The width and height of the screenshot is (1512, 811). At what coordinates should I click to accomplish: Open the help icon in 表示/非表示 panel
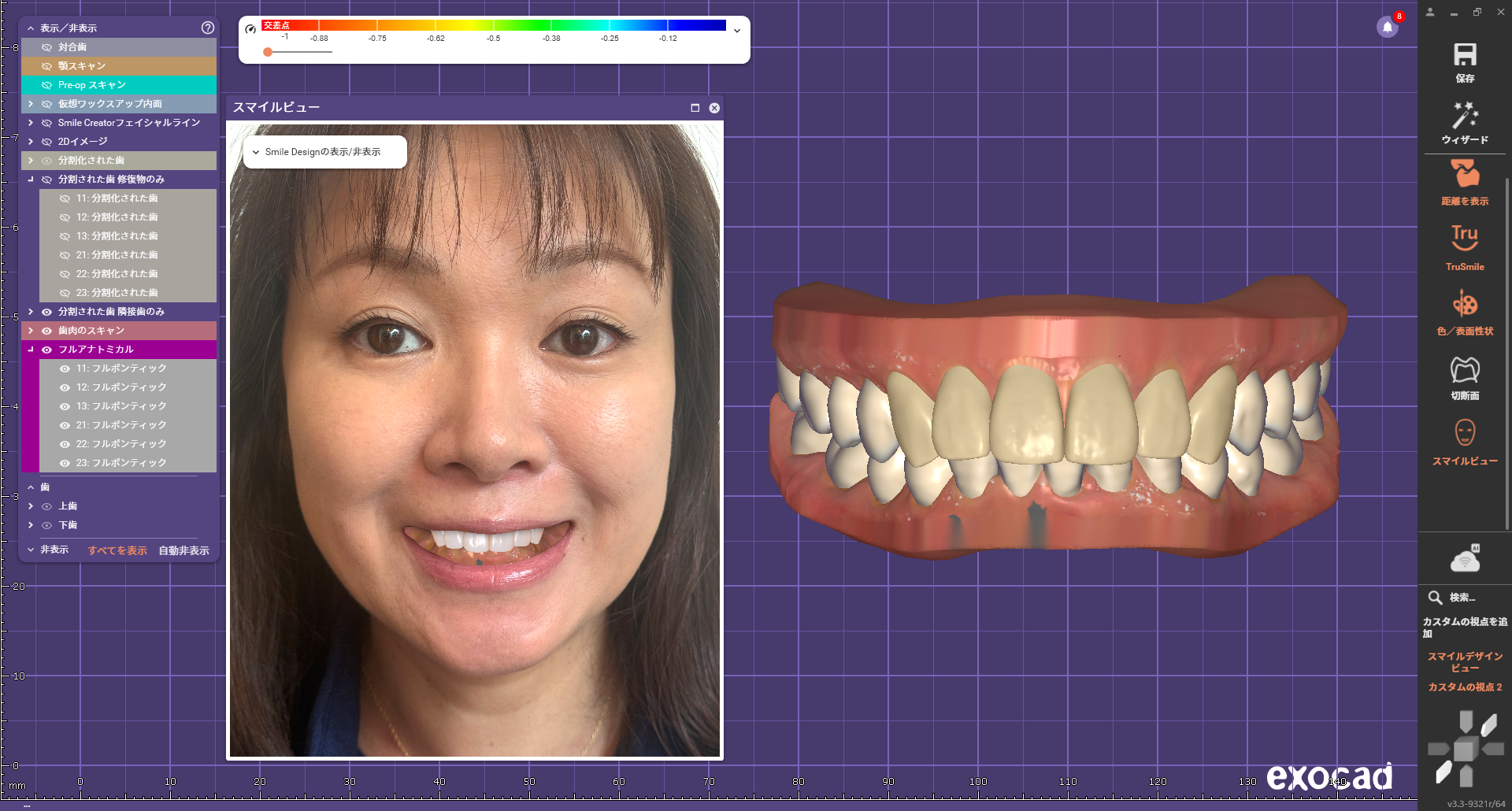(x=208, y=28)
